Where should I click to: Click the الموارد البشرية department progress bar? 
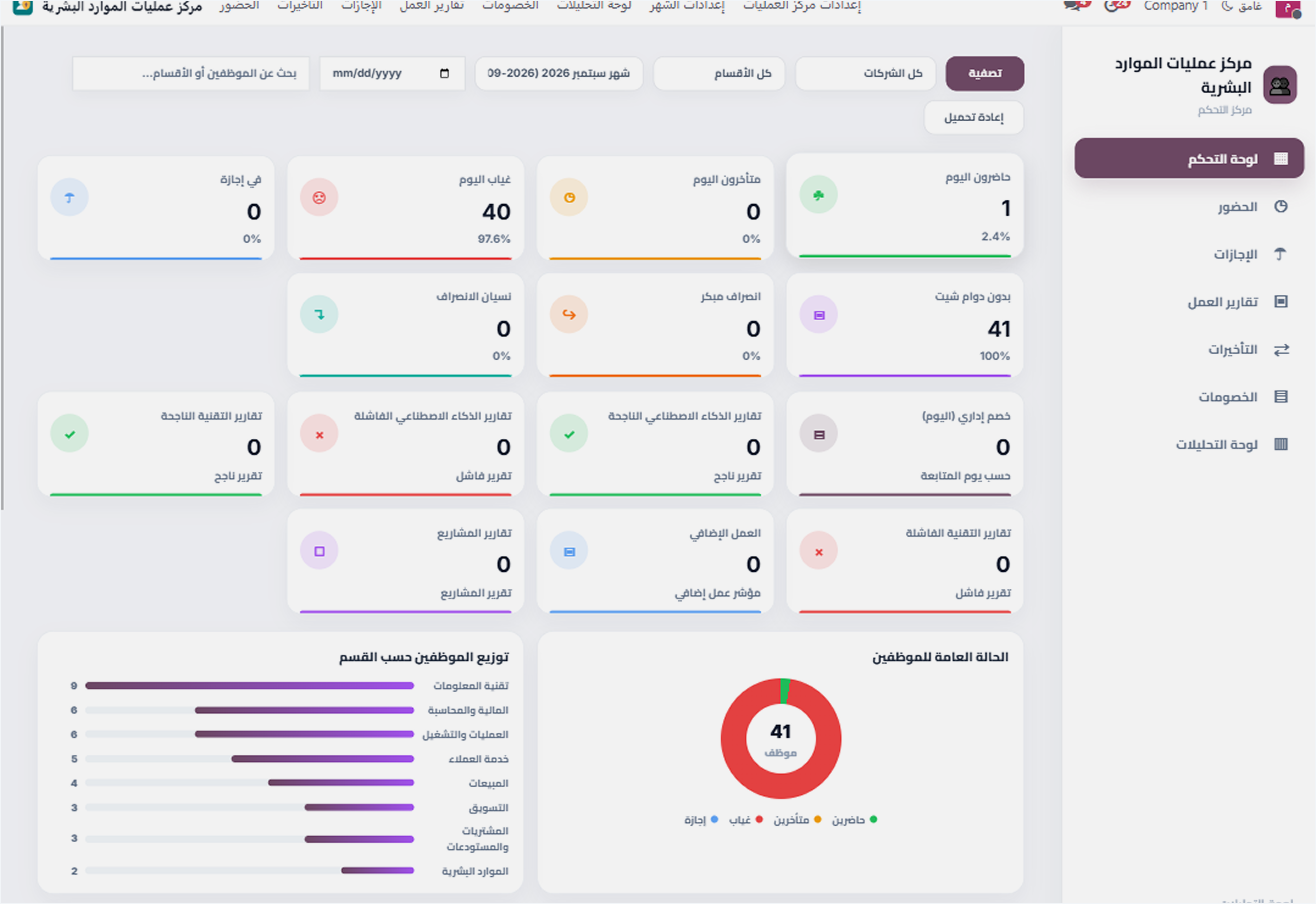pyautogui.click(x=250, y=871)
